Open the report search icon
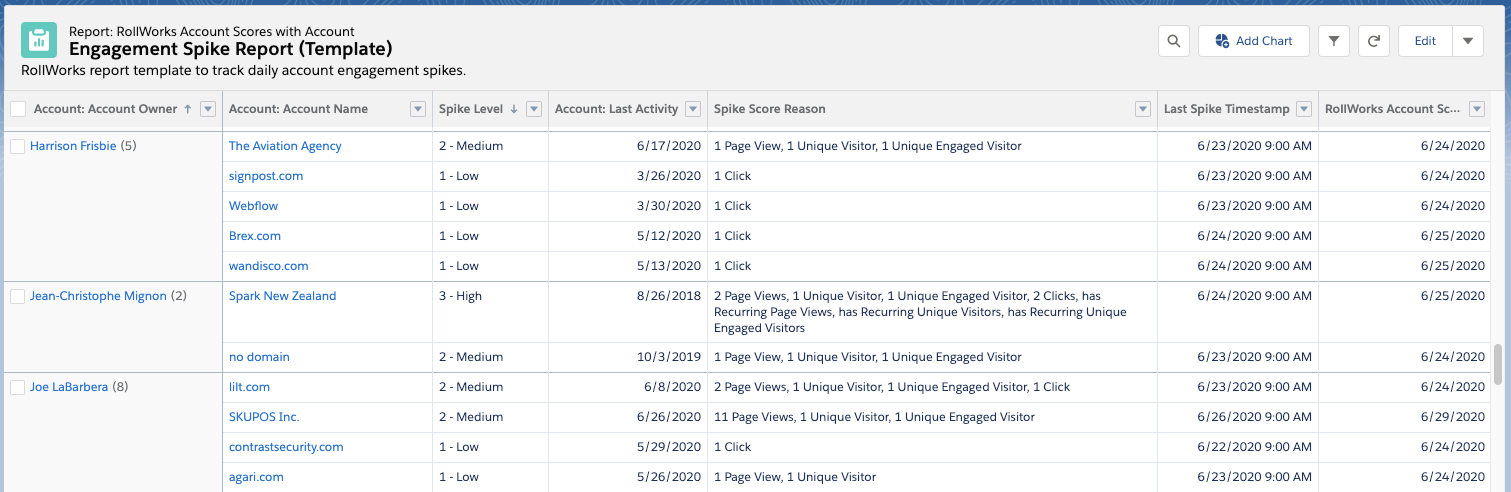The height and width of the screenshot is (492, 1511). pyautogui.click(x=1174, y=41)
